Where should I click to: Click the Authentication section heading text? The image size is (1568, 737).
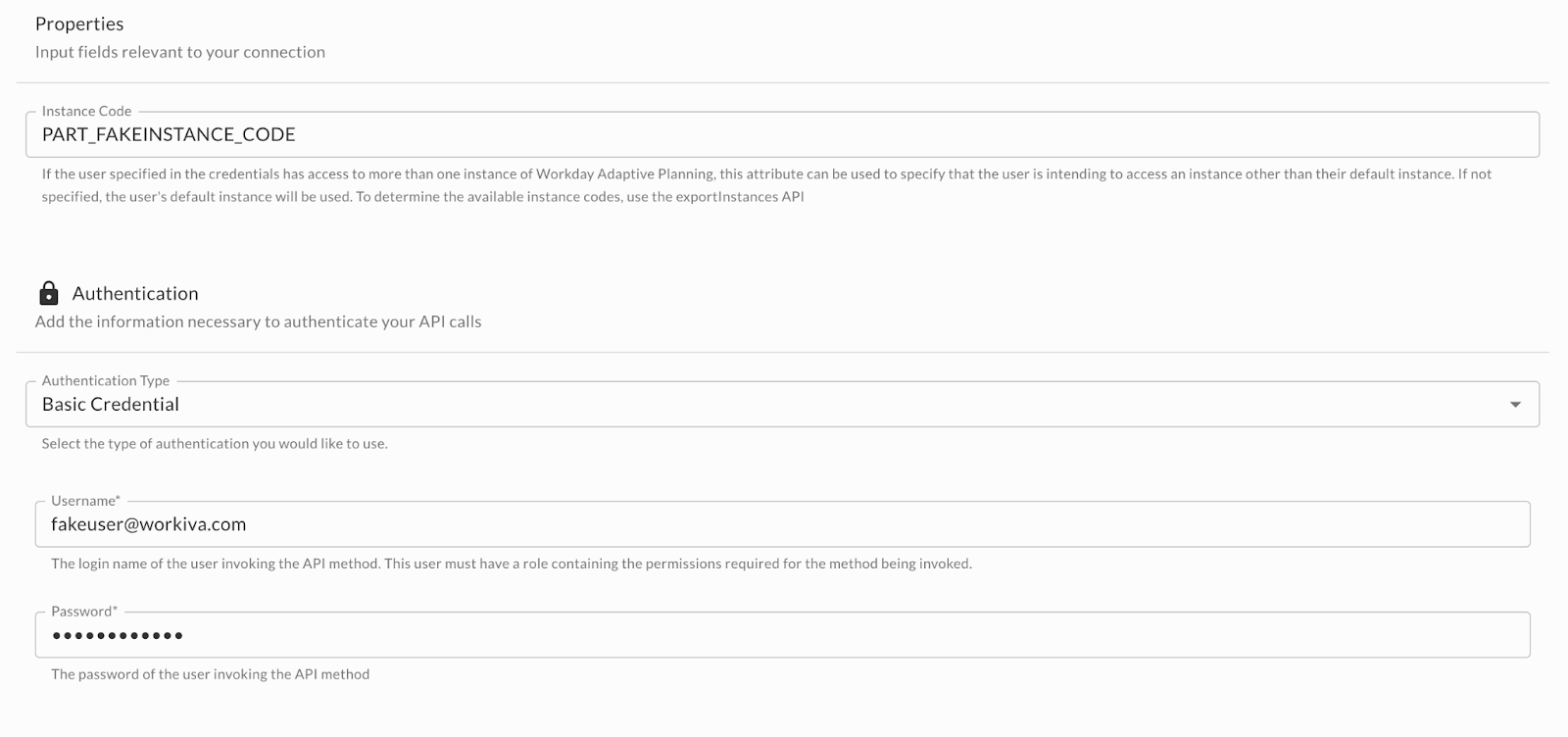point(135,293)
